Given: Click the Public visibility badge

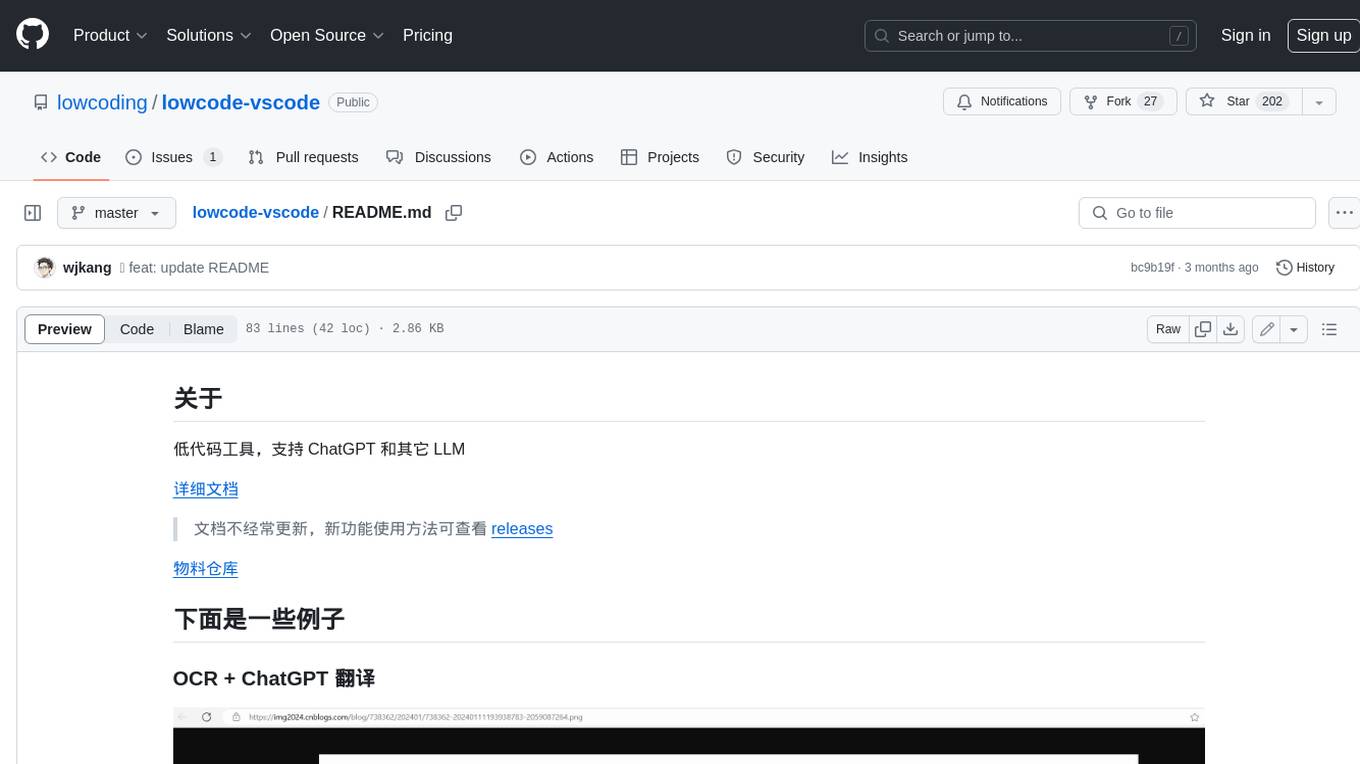Looking at the screenshot, I should pos(353,102).
